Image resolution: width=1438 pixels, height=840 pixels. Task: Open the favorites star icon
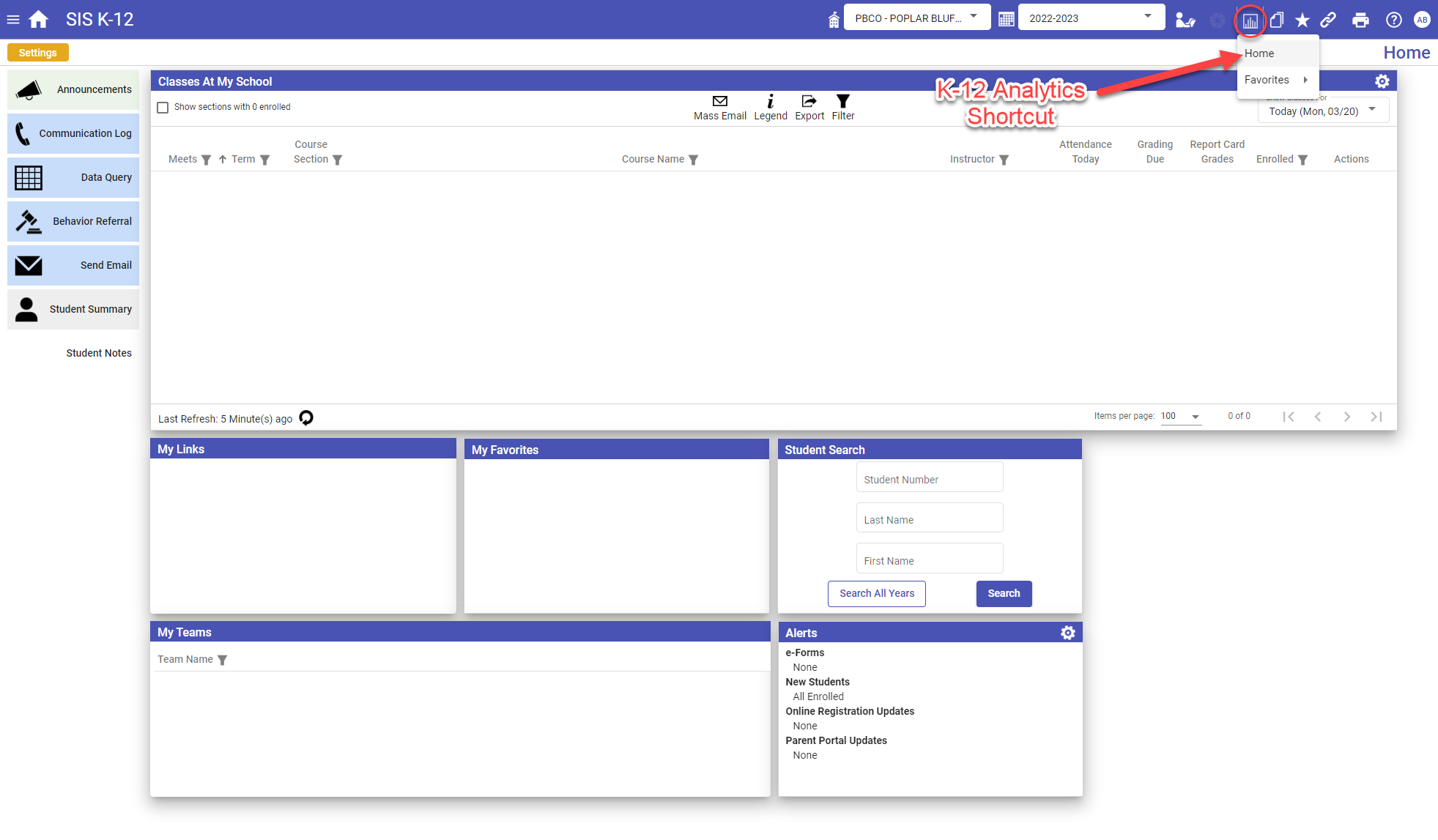[1302, 21]
